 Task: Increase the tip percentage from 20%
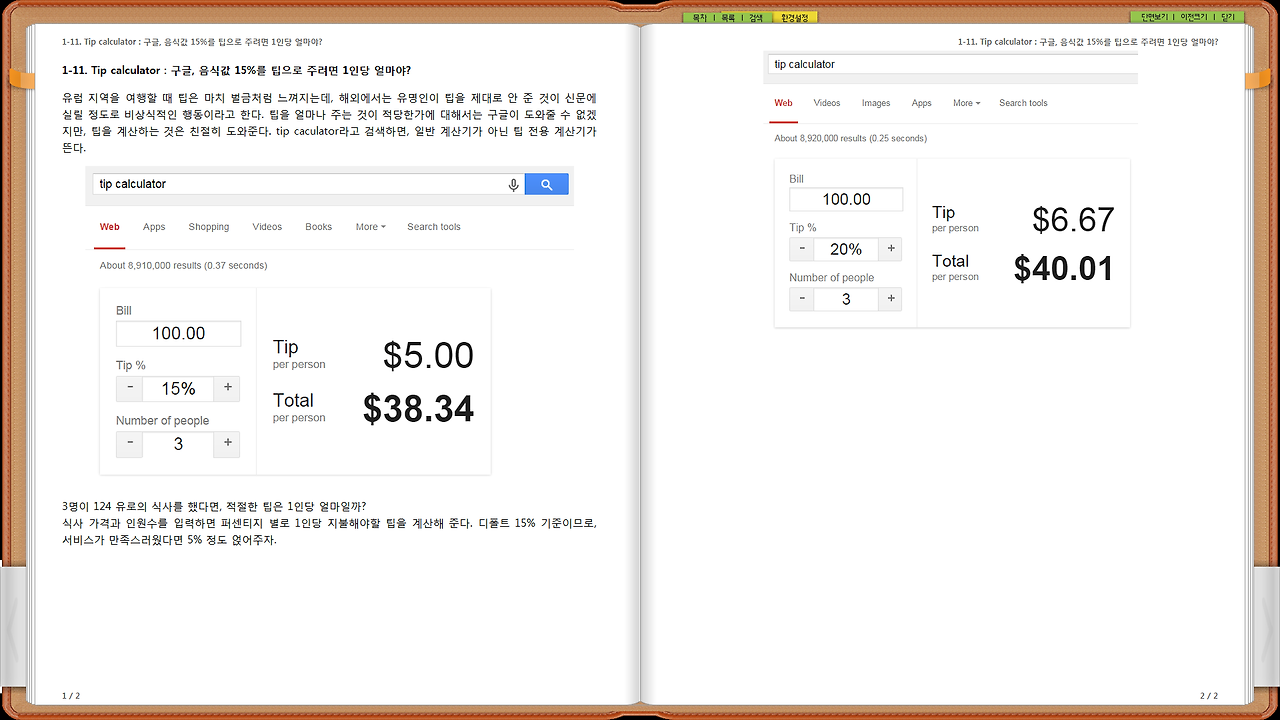coord(891,249)
